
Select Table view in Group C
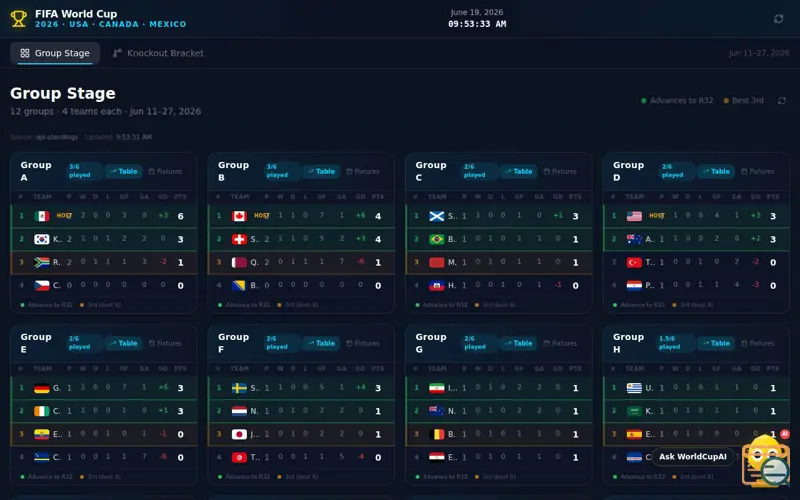(518, 171)
